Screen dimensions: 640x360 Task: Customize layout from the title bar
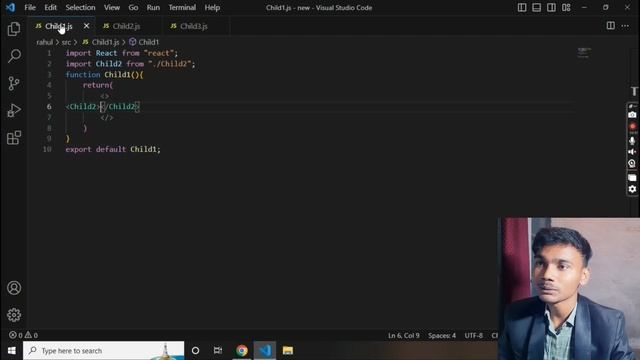click(x=566, y=7)
